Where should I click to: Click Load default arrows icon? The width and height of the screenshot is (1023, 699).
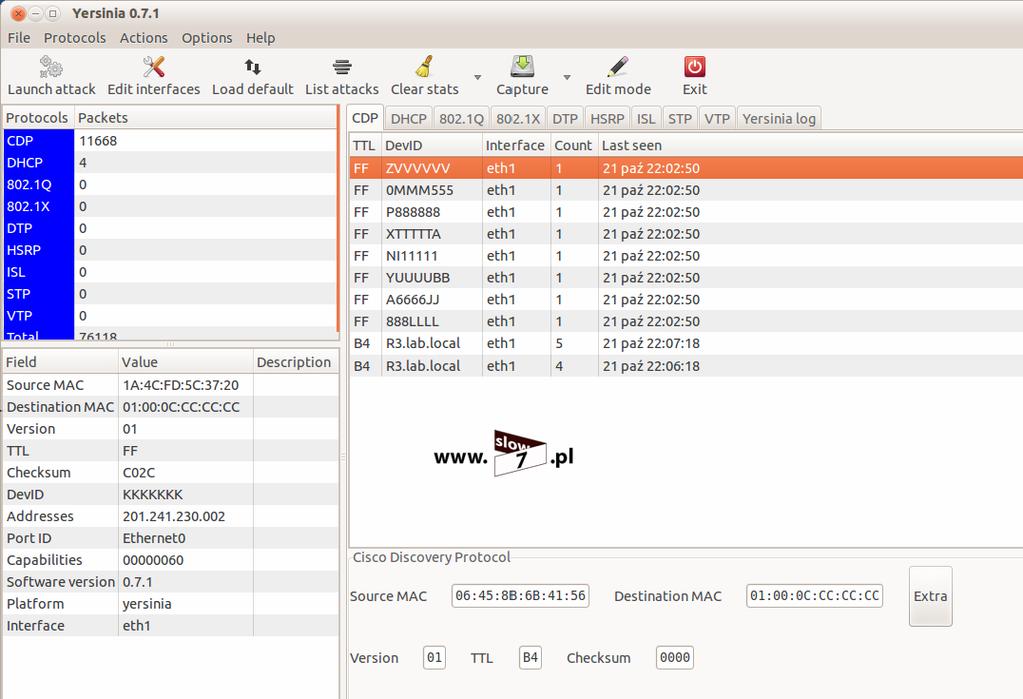pyautogui.click(x=252, y=67)
